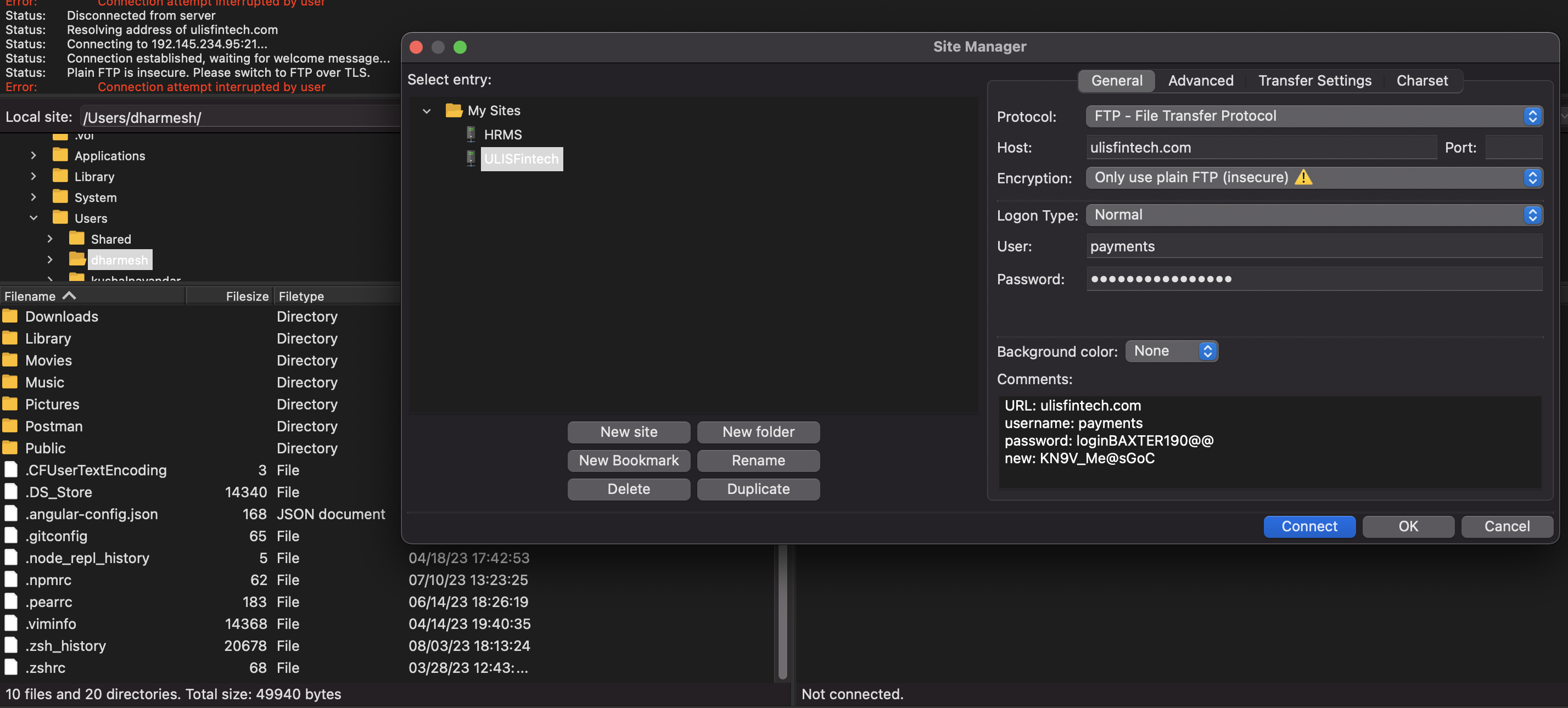Click the System folder icon in local tree
This screenshot has height=708, width=1568.
[60, 197]
